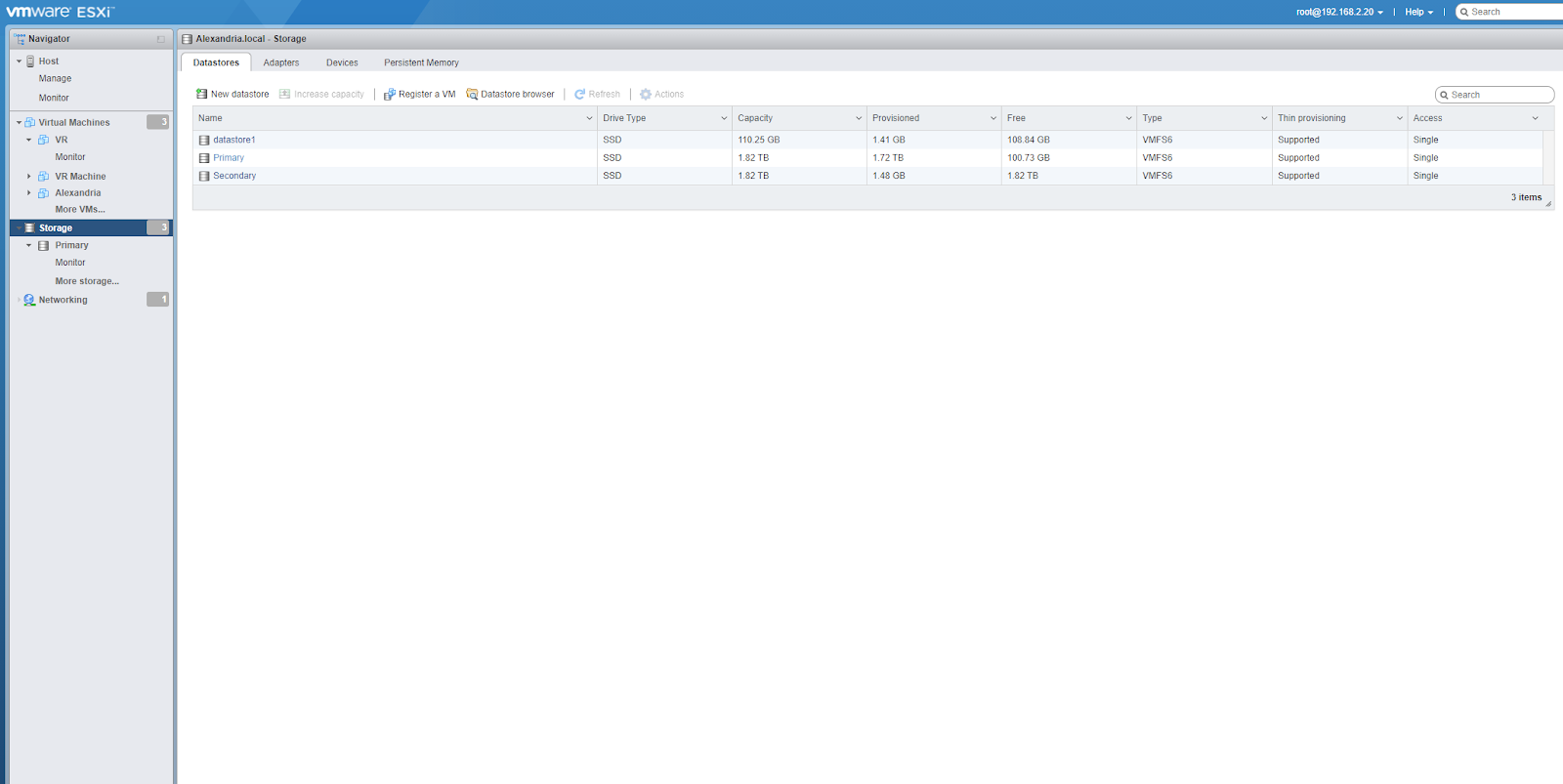Click the Actions gear icon
Viewport: 1563px width, 784px height.
pos(645,94)
